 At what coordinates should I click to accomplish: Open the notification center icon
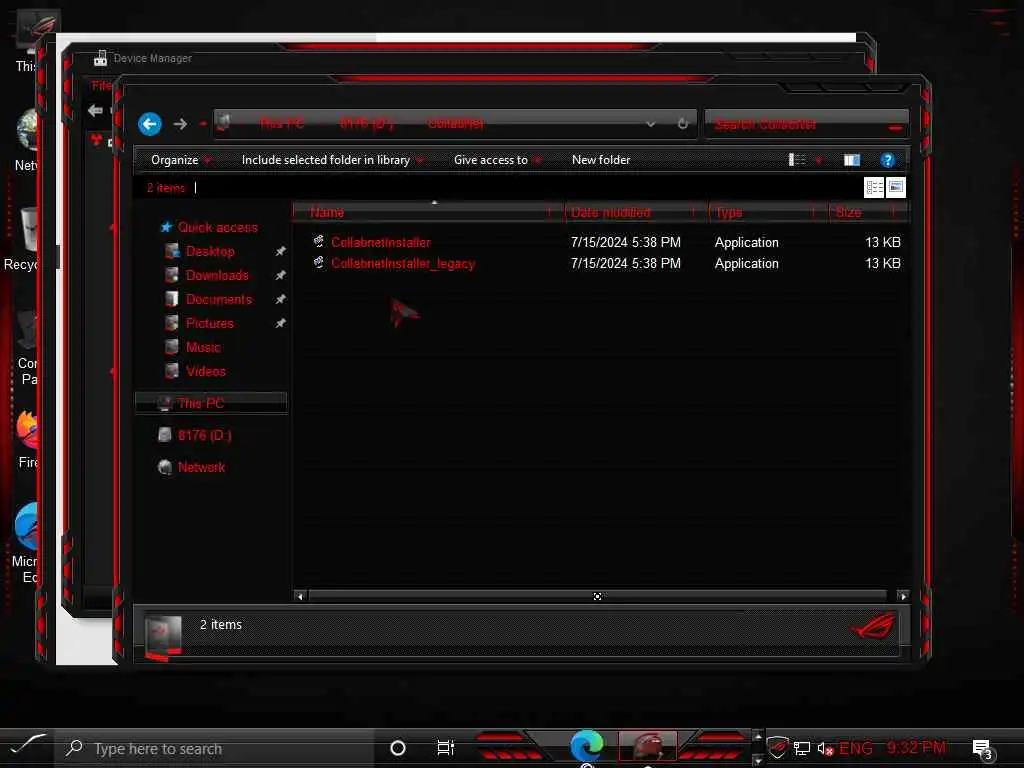coord(982,749)
